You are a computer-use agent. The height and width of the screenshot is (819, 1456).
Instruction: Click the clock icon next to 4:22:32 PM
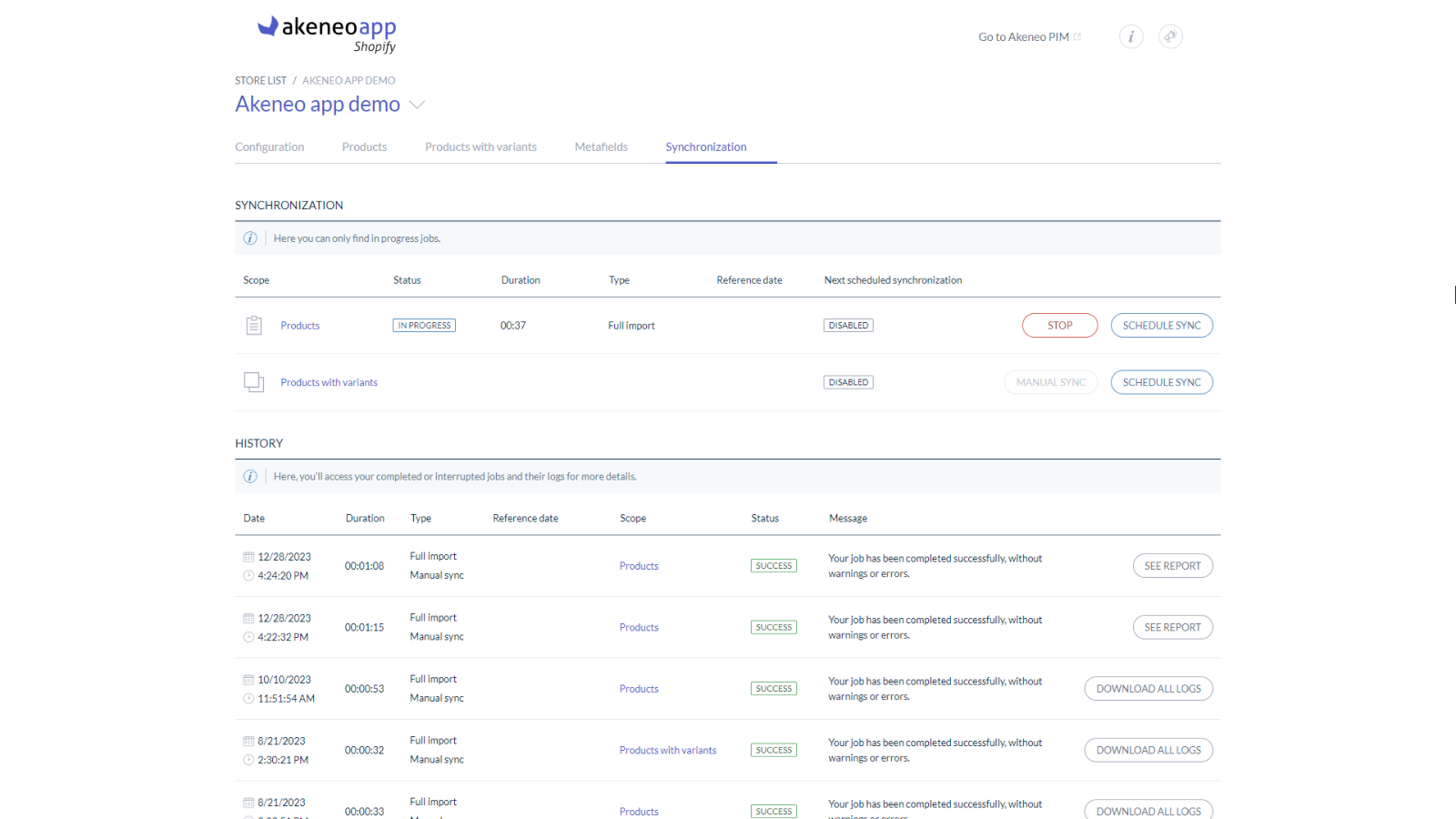(x=248, y=638)
